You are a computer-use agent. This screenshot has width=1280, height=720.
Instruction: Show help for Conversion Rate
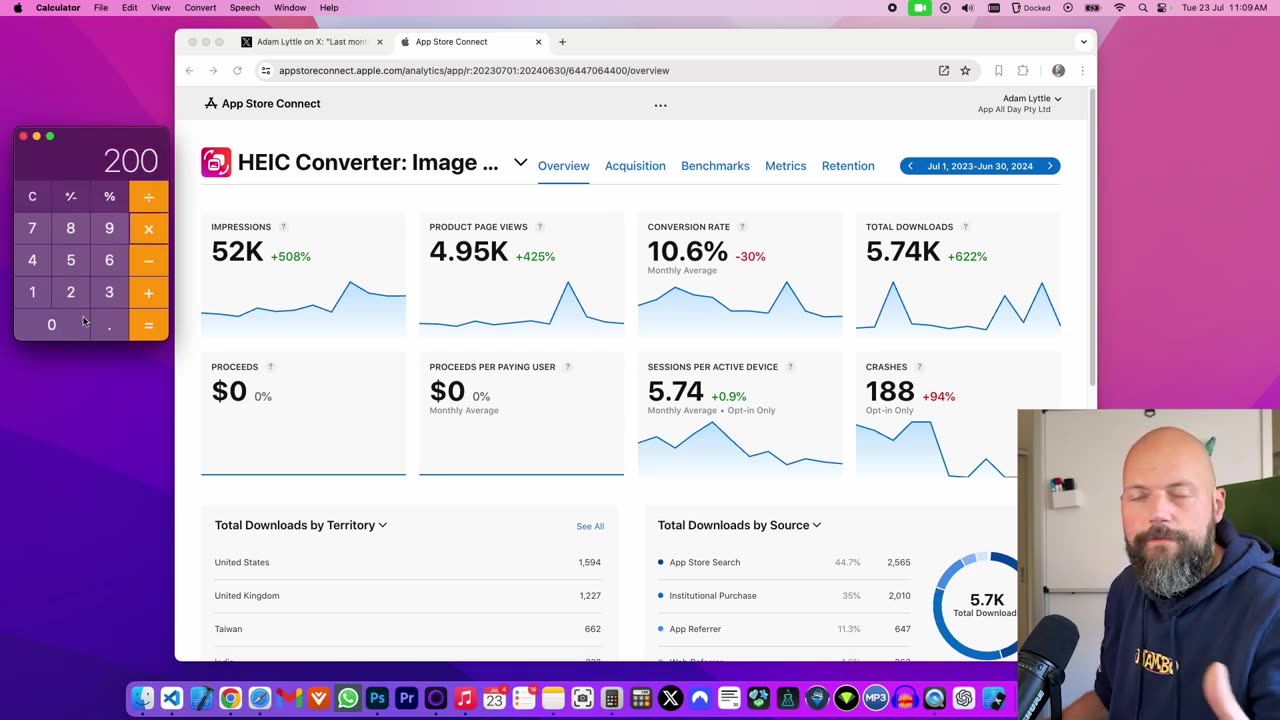[742, 227]
